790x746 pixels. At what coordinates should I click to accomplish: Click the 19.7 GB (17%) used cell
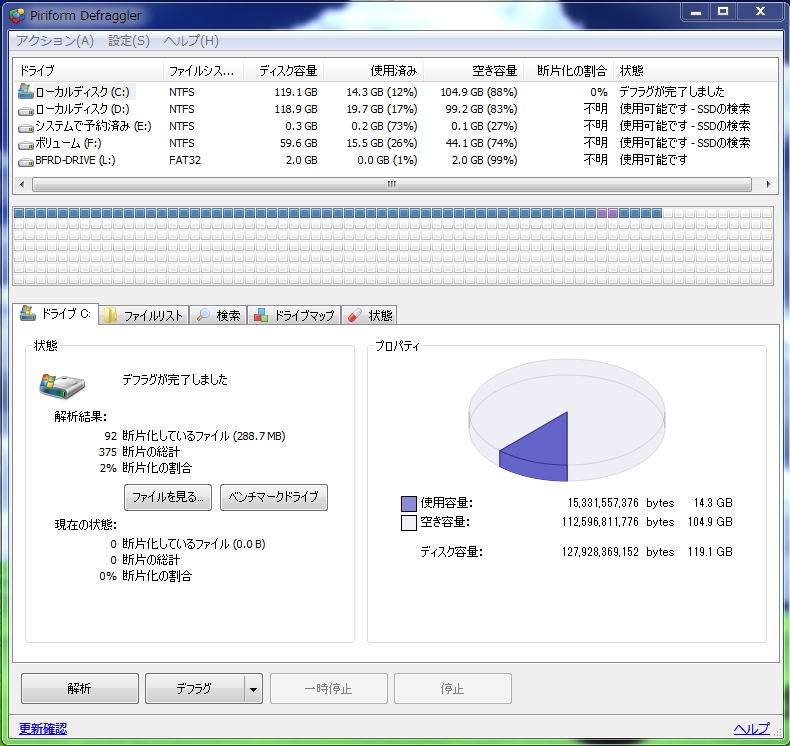pyautogui.click(x=382, y=109)
